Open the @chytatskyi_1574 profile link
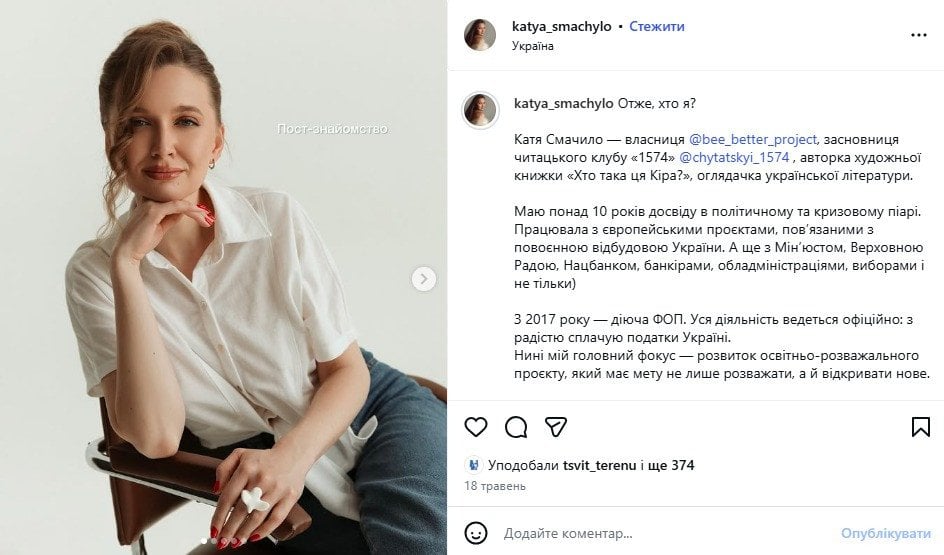 (x=735, y=157)
